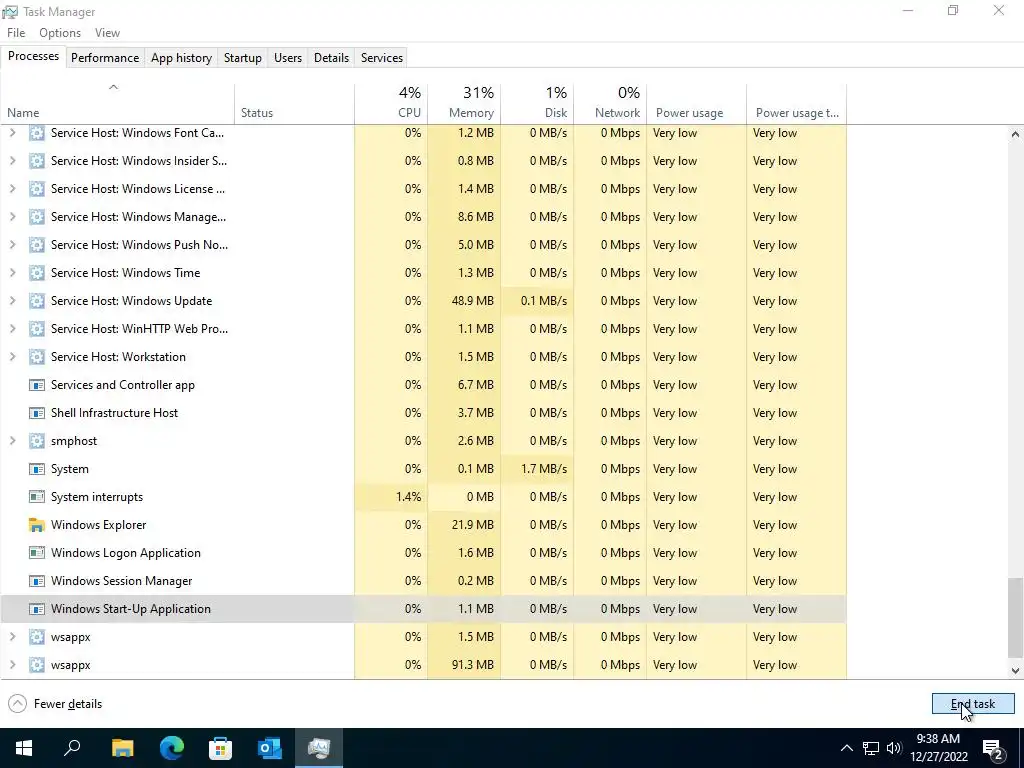
Task: Click the gear icon beside Service Host: Windows Update
Action: pyautogui.click(x=37, y=301)
